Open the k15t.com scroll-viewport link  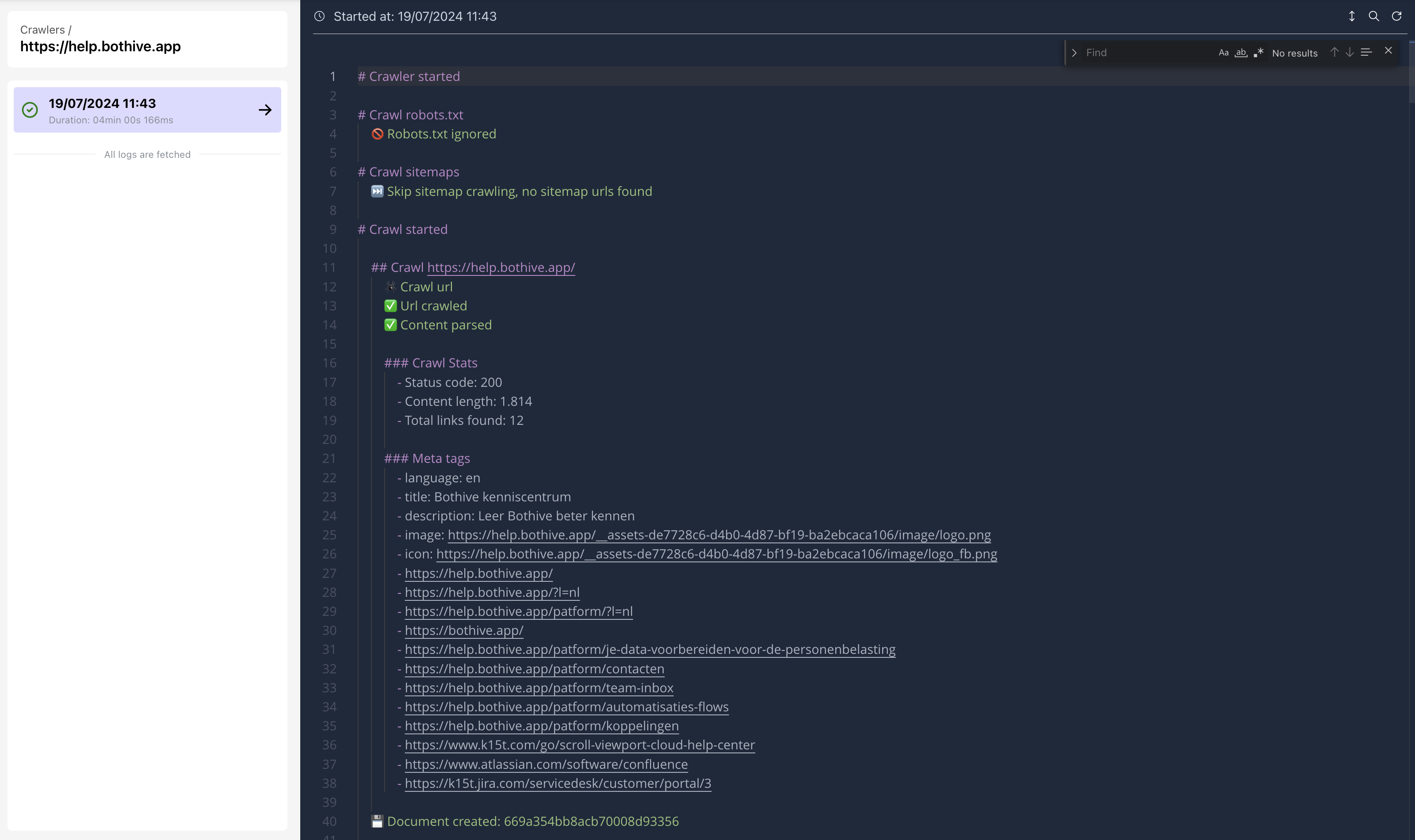[580, 745]
